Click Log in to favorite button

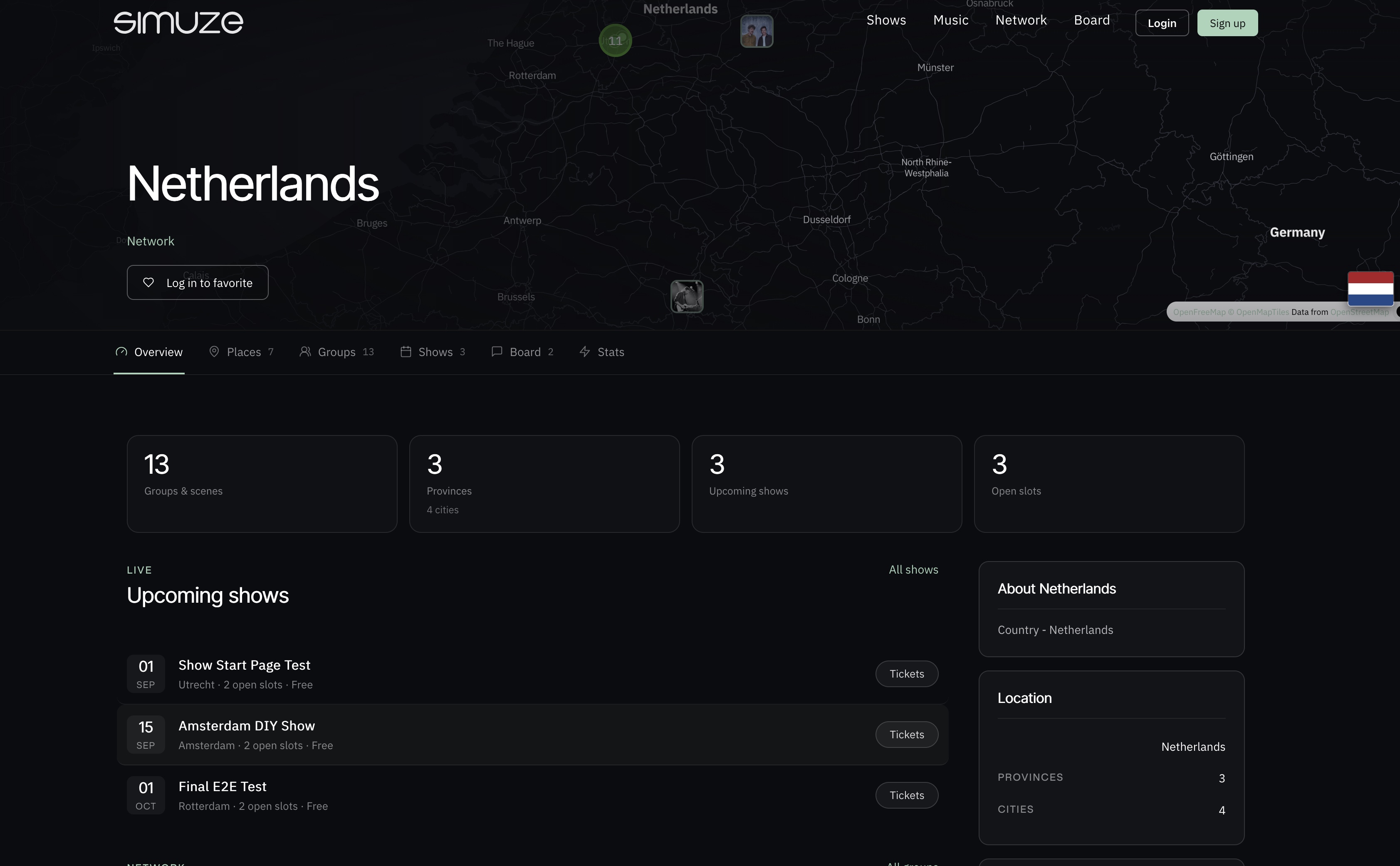(198, 282)
